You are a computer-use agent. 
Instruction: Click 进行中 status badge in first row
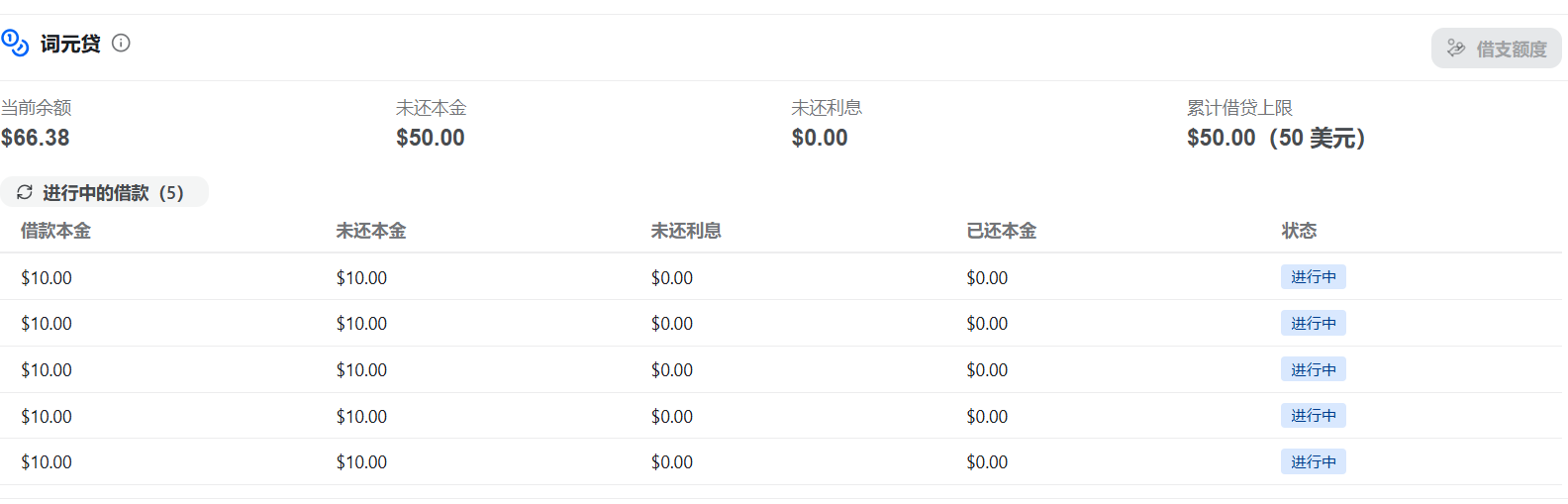(x=1314, y=277)
